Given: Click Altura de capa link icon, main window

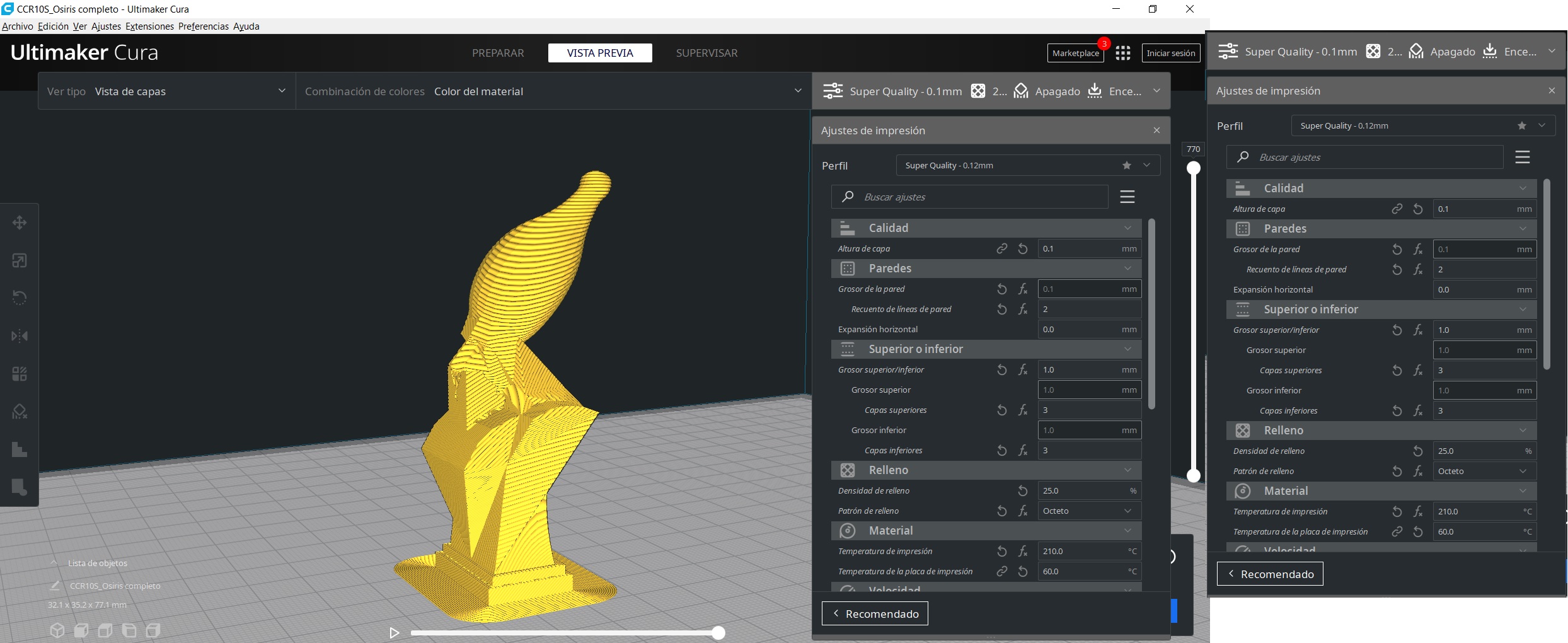Looking at the screenshot, I should pos(1001,248).
